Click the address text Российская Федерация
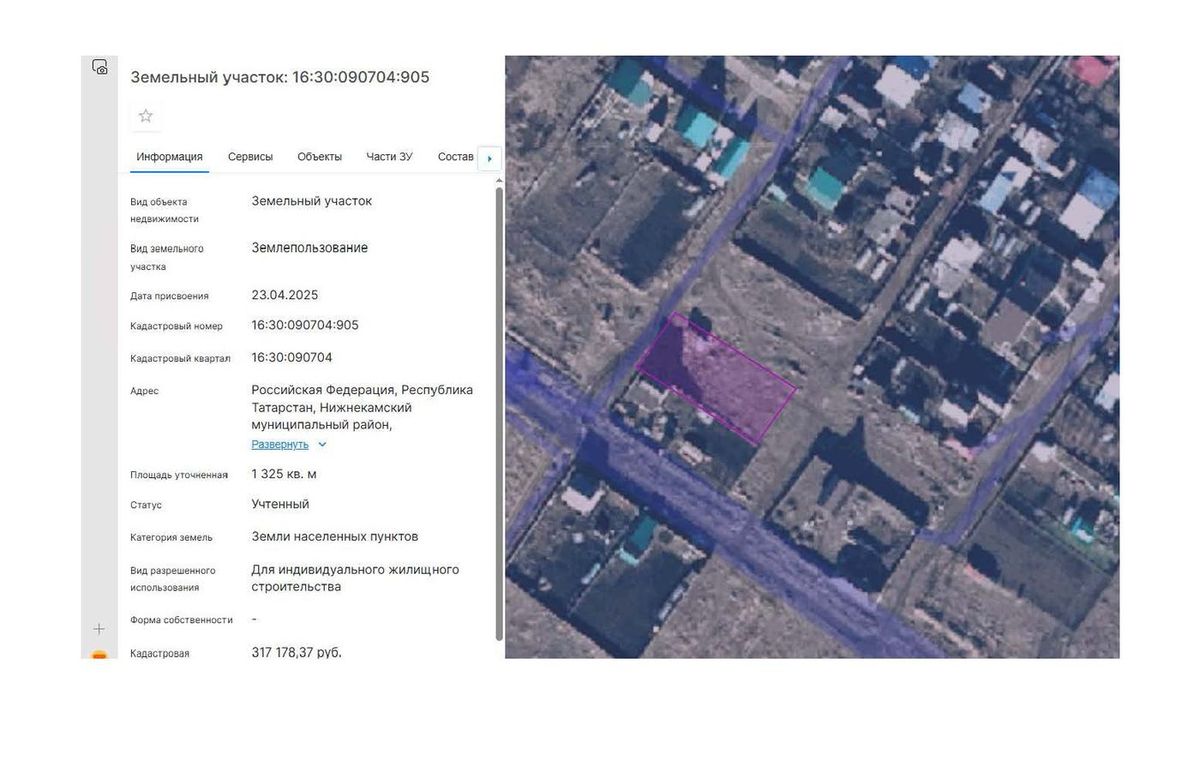Image resolution: width=1200 pixels, height=772 pixels. click(x=323, y=390)
